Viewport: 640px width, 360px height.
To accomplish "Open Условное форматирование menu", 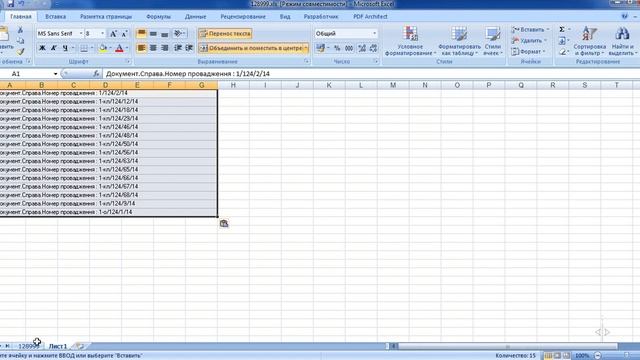I will coord(410,41).
